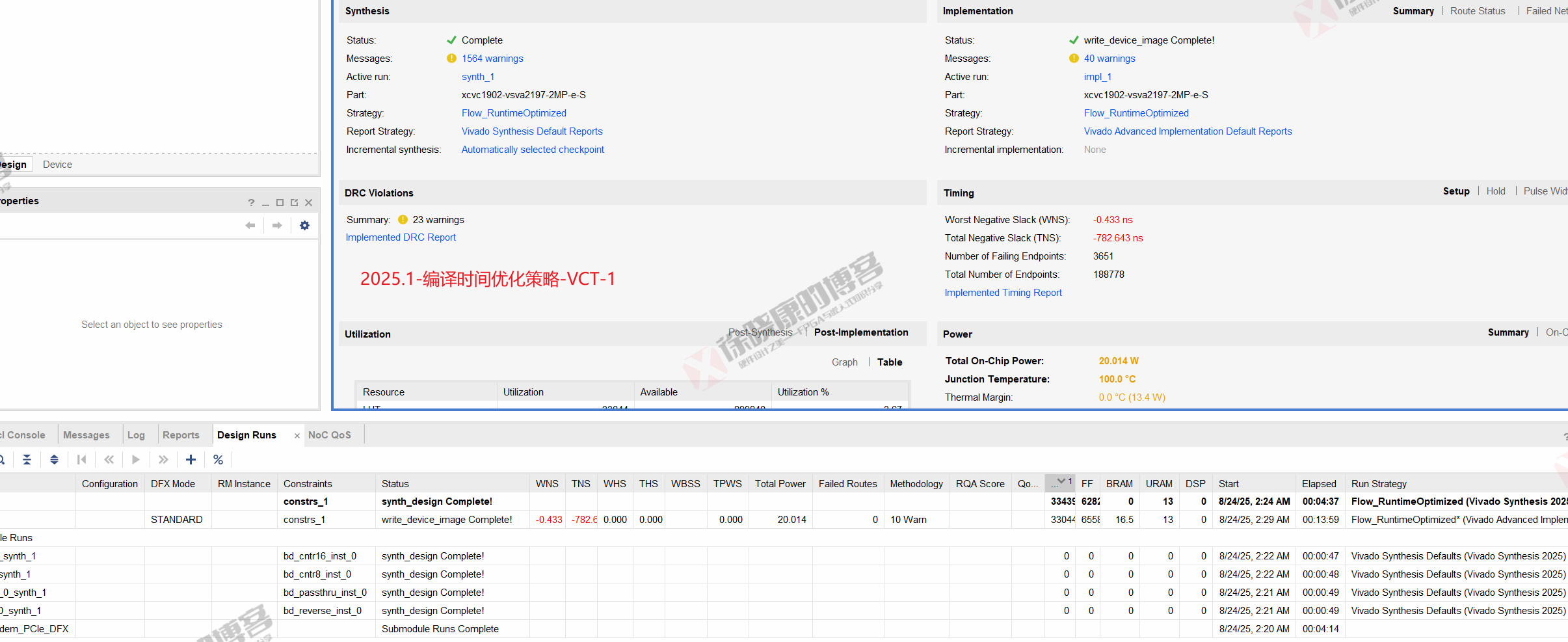Click the STANDARD DFX Mode cell

pyautogui.click(x=178, y=520)
